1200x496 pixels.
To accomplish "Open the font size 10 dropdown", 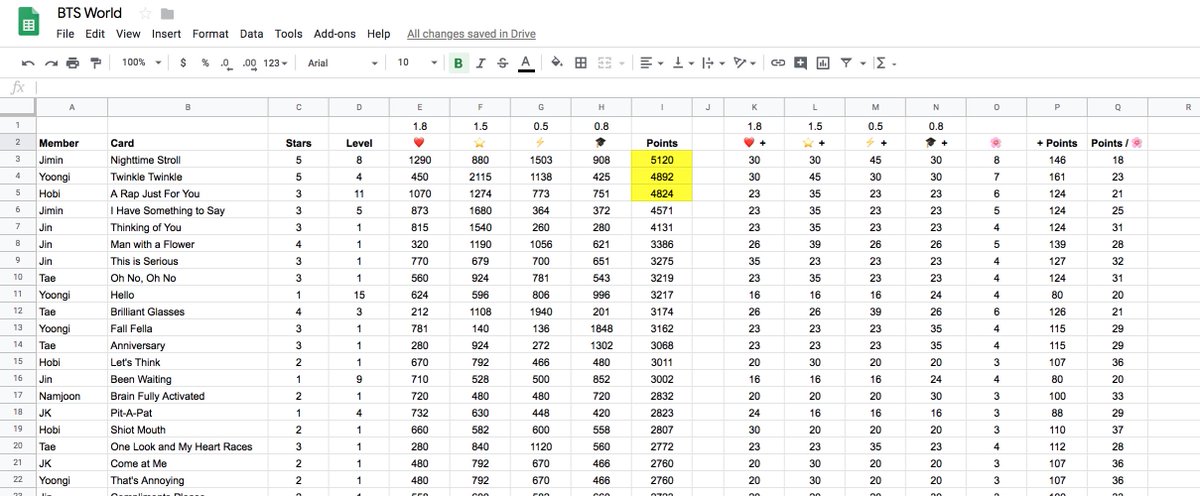I will (x=417, y=63).
